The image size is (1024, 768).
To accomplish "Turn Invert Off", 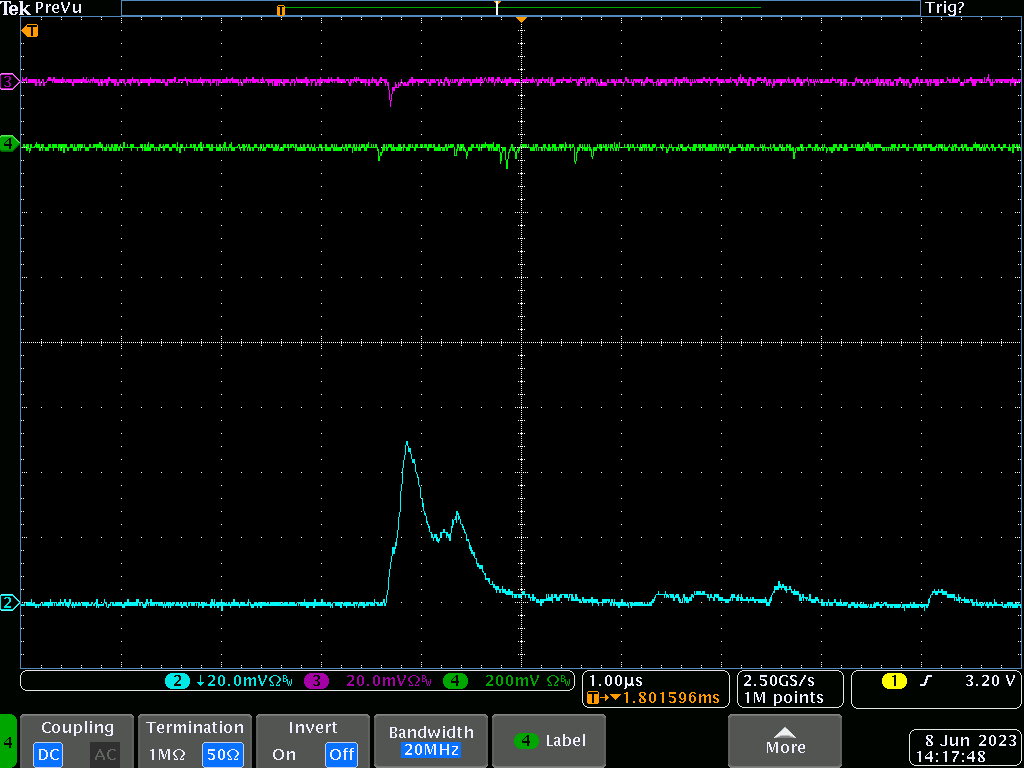I will 341,754.
